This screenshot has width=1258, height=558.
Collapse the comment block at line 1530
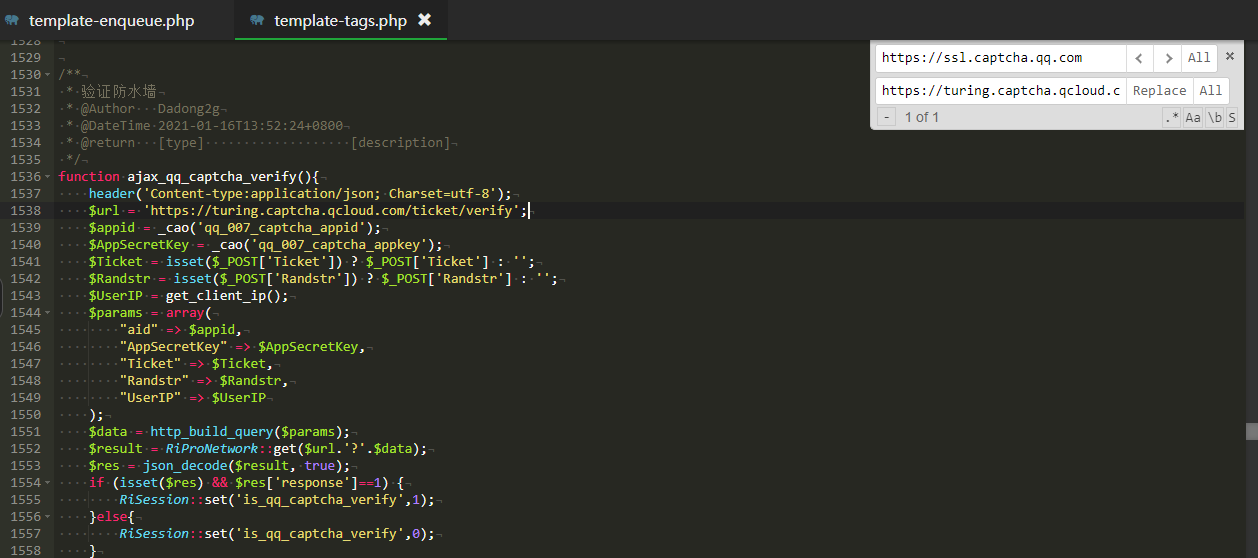tap(46, 75)
